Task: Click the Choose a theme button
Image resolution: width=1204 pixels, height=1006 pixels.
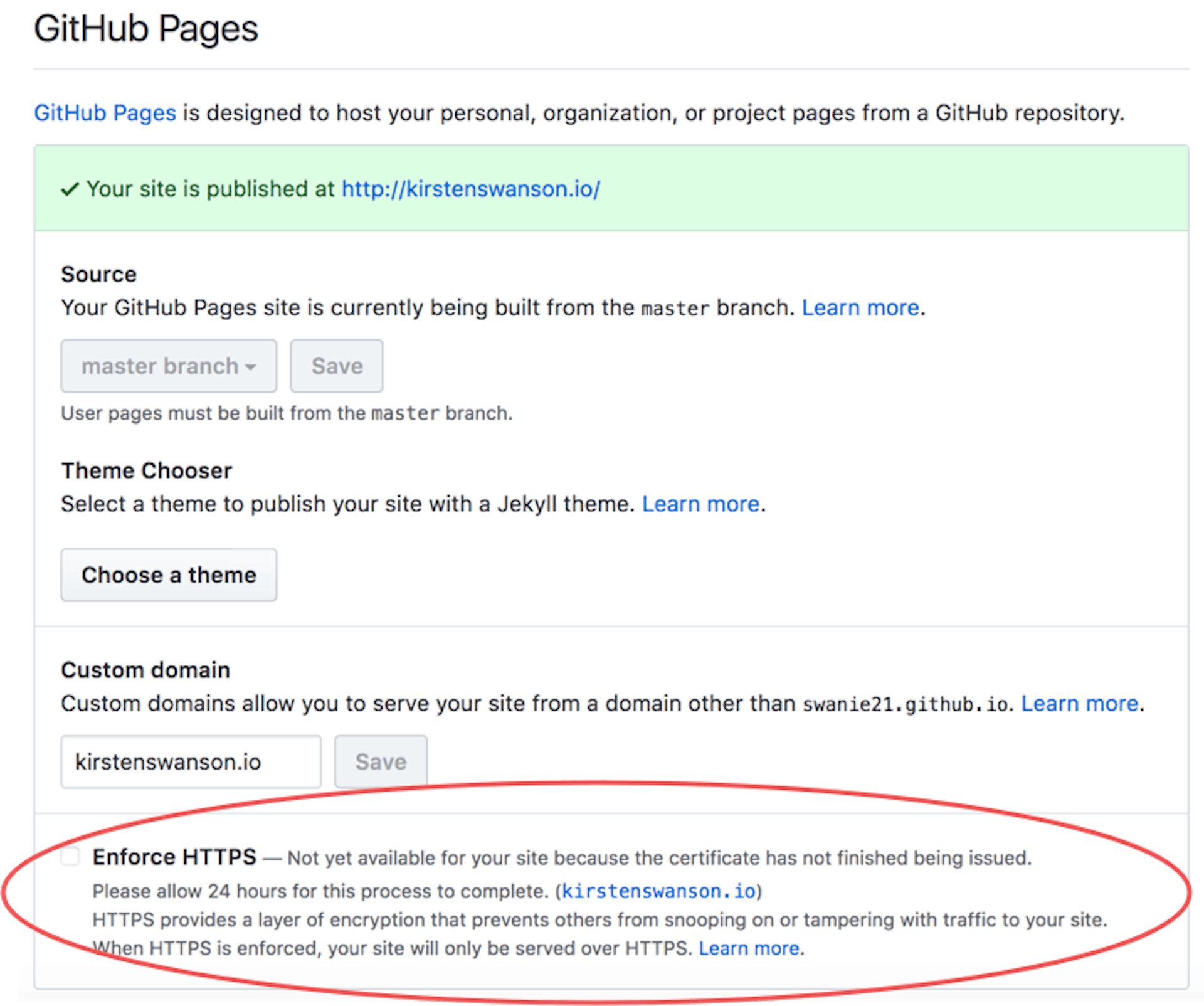Action: [169, 575]
